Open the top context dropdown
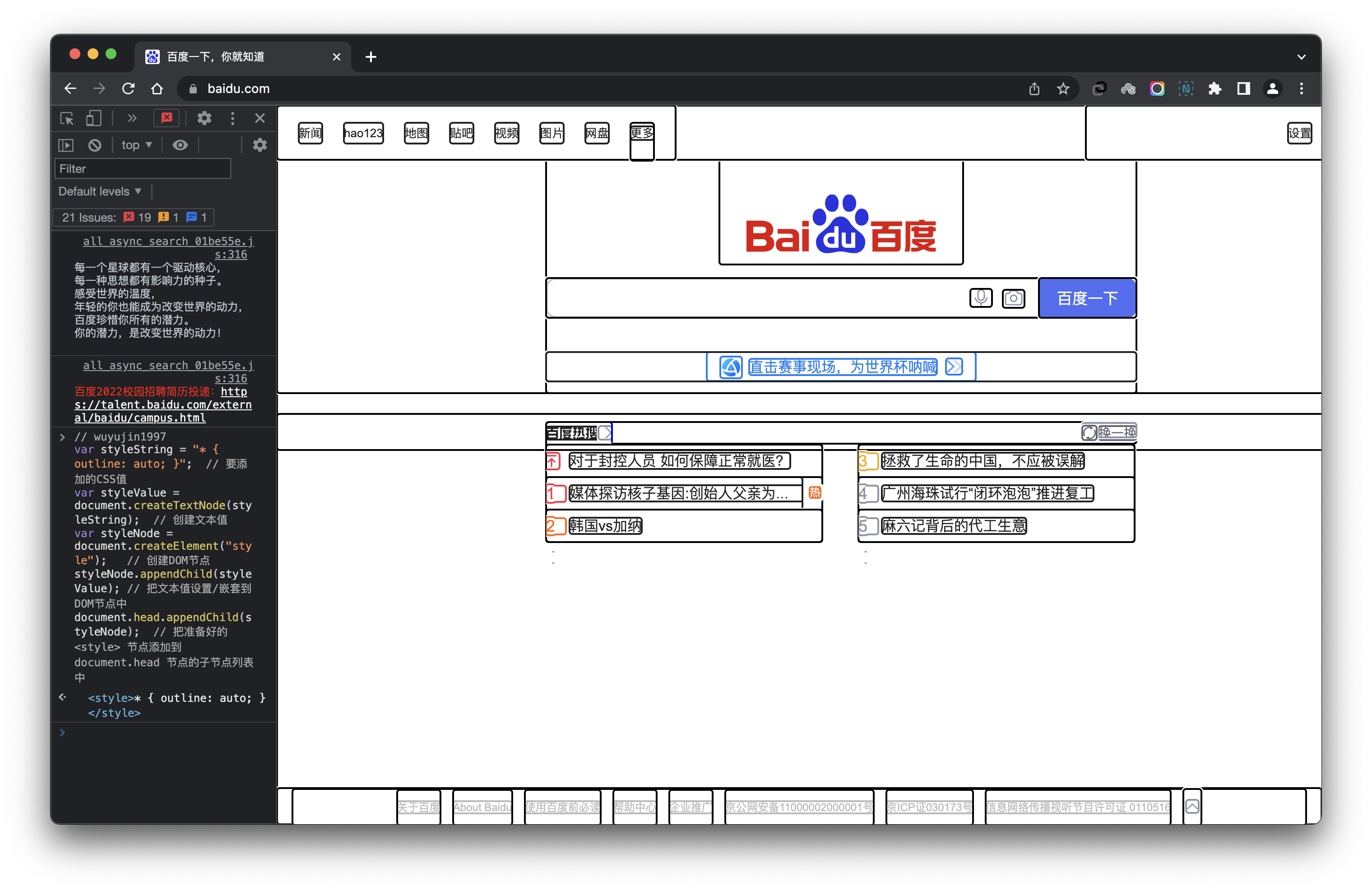The height and width of the screenshot is (891, 1372). 137,145
